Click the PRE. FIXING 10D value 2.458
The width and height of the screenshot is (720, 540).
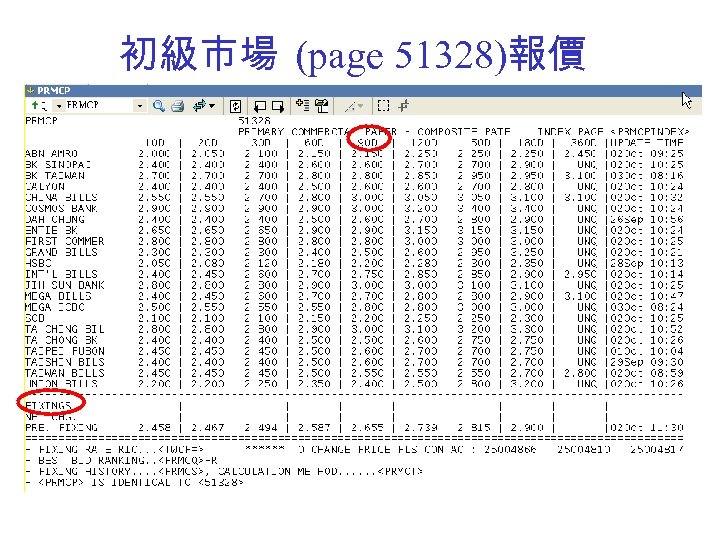click(154, 428)
